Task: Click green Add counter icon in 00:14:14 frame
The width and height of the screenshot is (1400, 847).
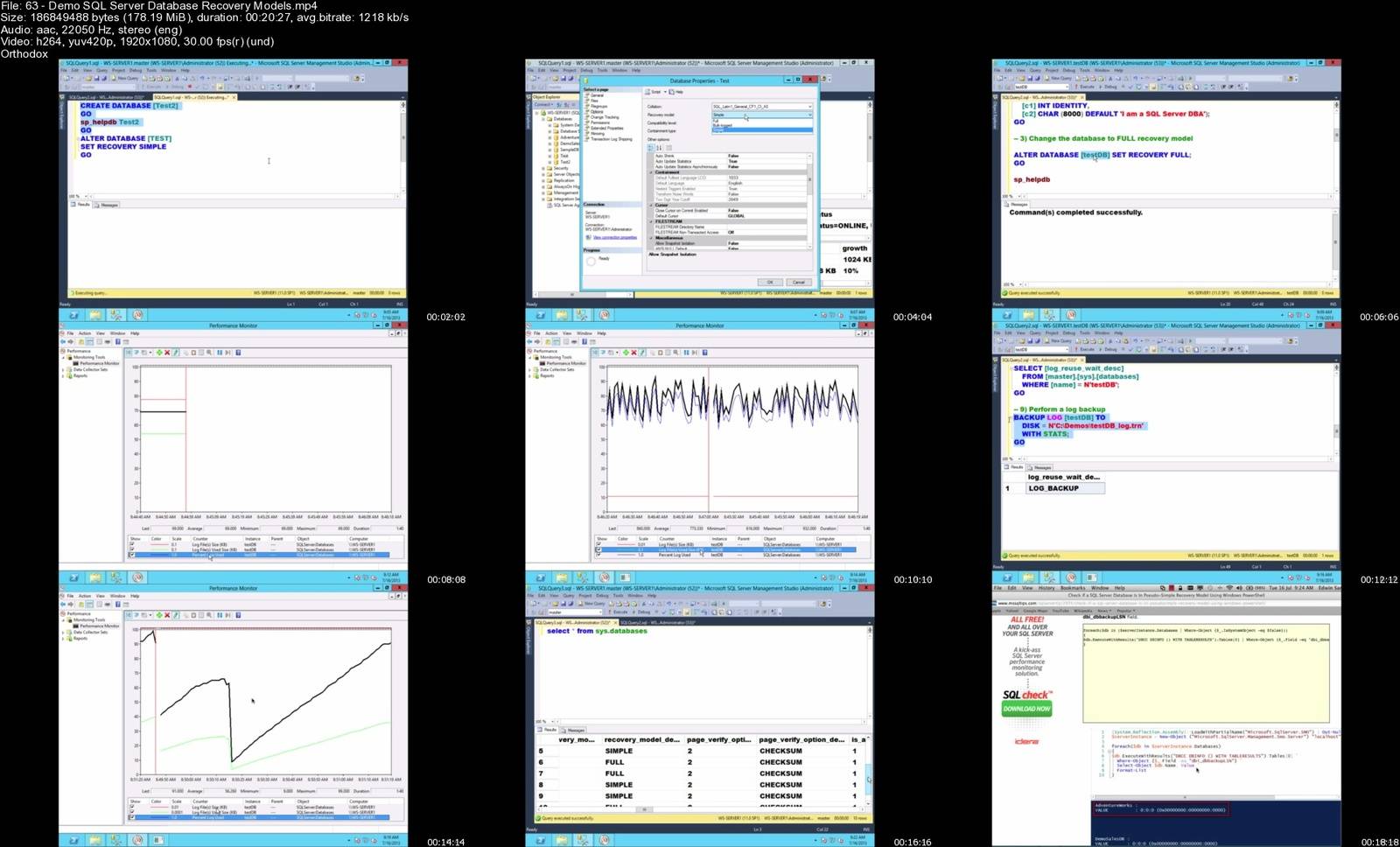Action: [x=159, y=615]
